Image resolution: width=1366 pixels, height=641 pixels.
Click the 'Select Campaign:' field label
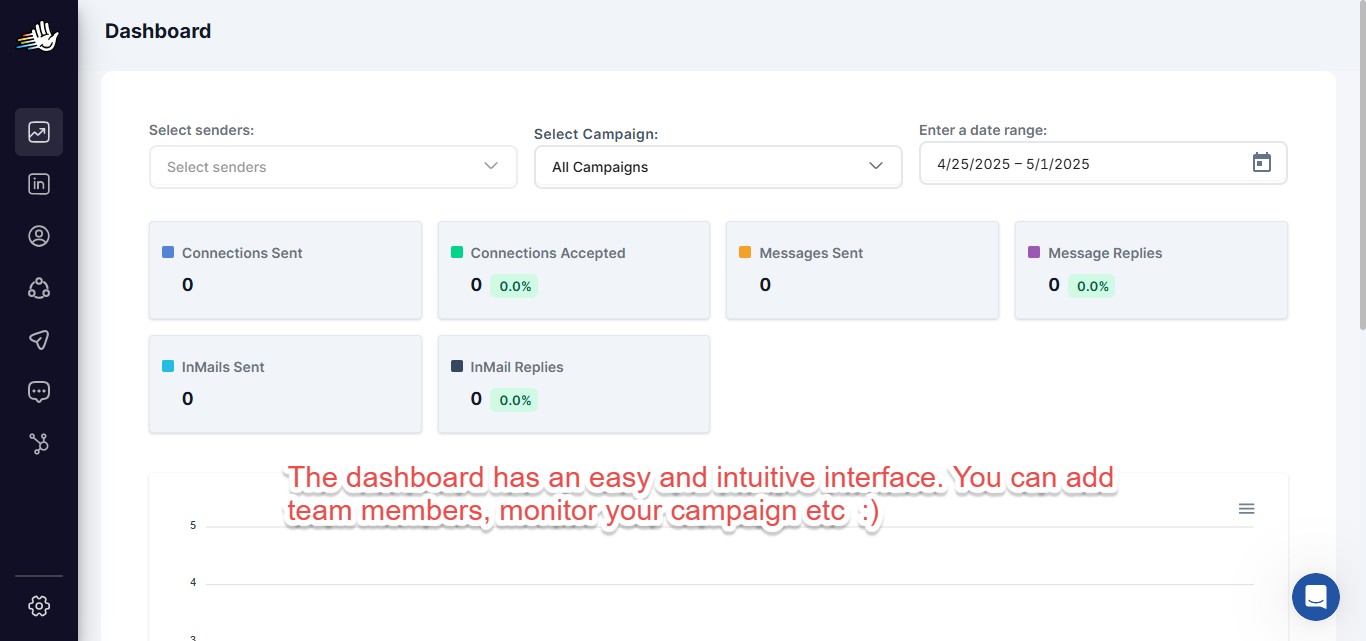[x=596, y=134]
